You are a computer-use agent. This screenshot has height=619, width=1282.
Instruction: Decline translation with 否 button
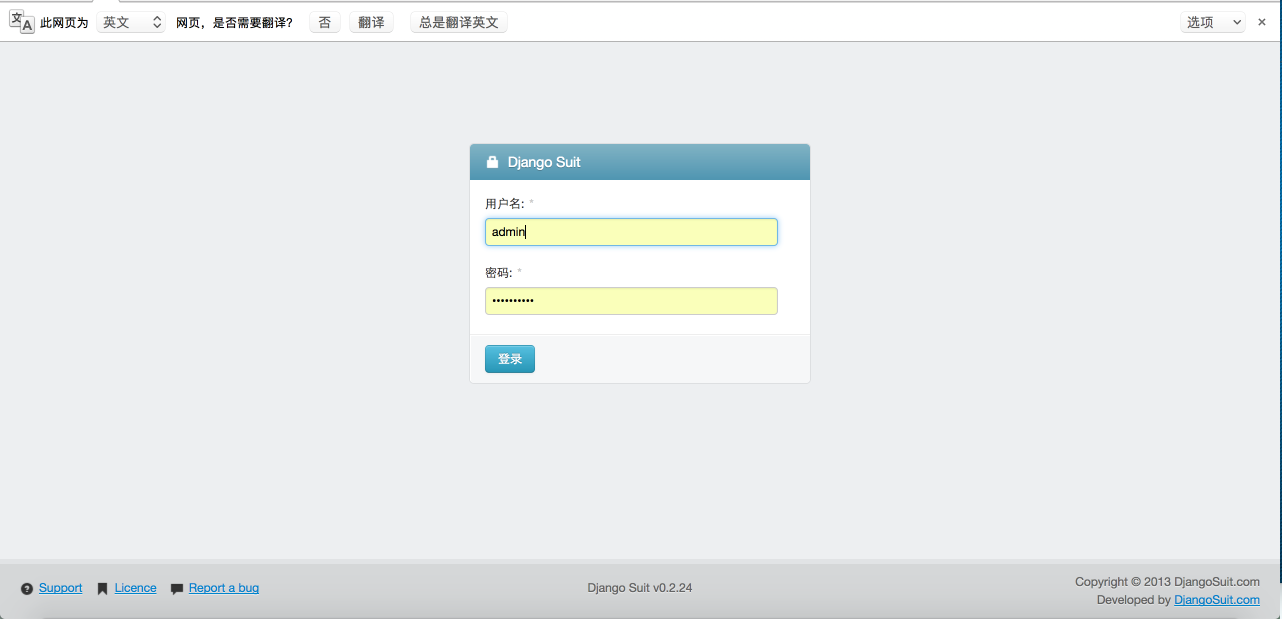(x=325, y=22)
